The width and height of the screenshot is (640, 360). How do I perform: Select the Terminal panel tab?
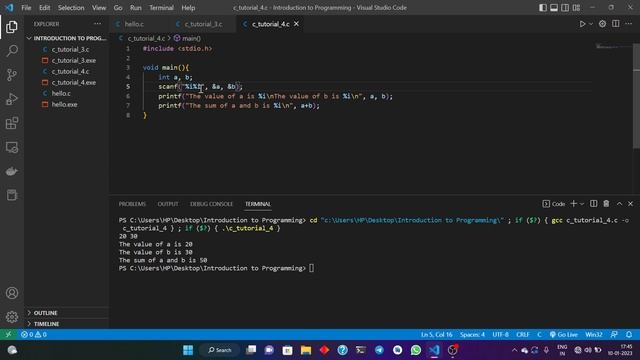(258, 204)
